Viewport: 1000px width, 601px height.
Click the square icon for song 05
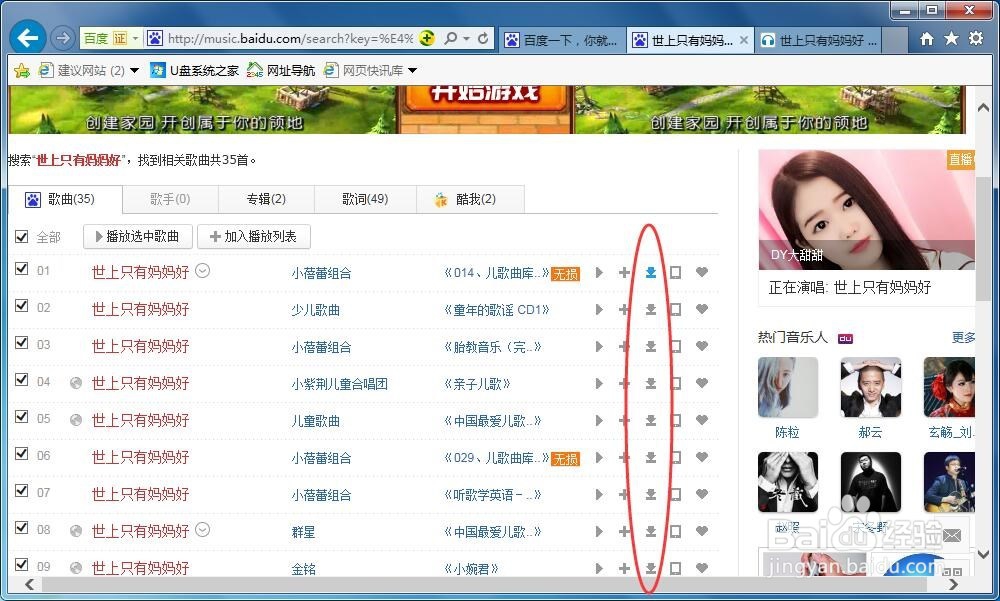point(675,420)
